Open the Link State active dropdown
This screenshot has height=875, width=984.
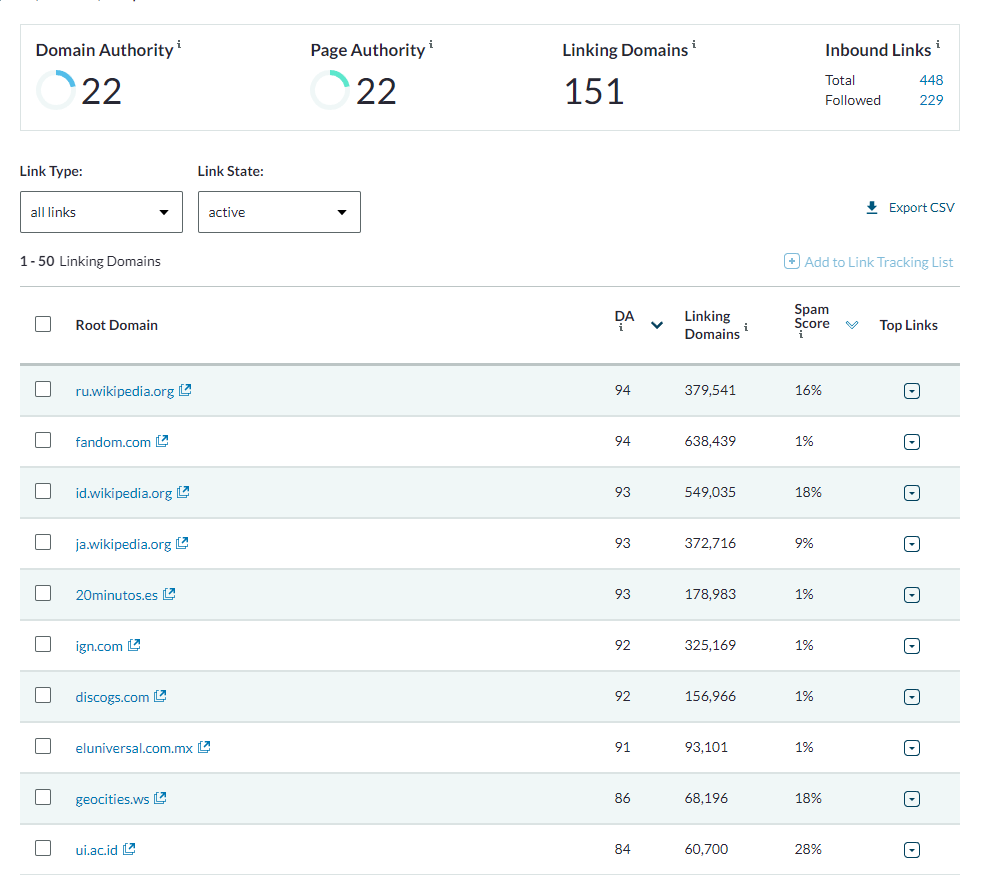click(x=279, y=212)
